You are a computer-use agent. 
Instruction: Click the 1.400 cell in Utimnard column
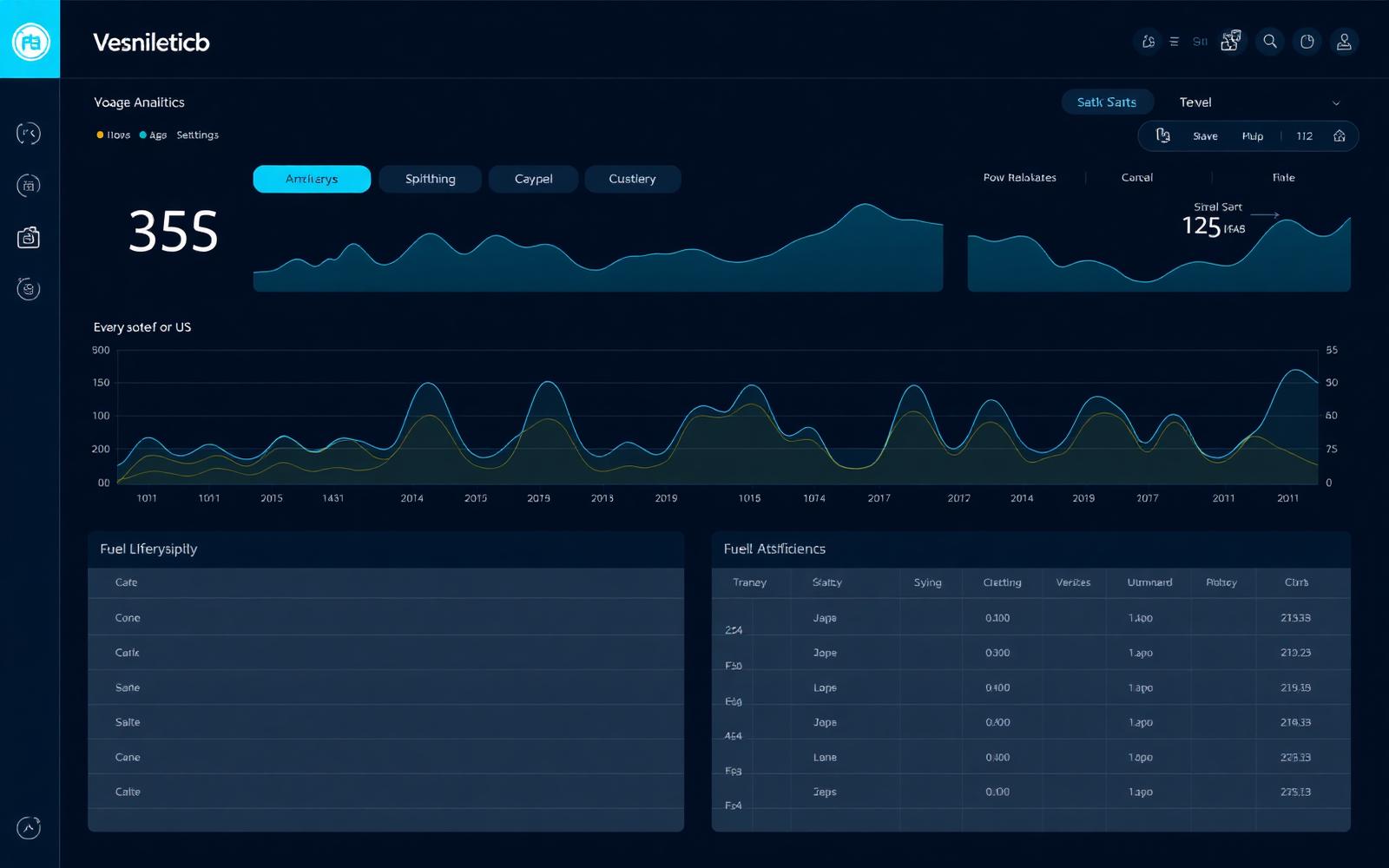pyautogui.click(x=1141, y=618)
